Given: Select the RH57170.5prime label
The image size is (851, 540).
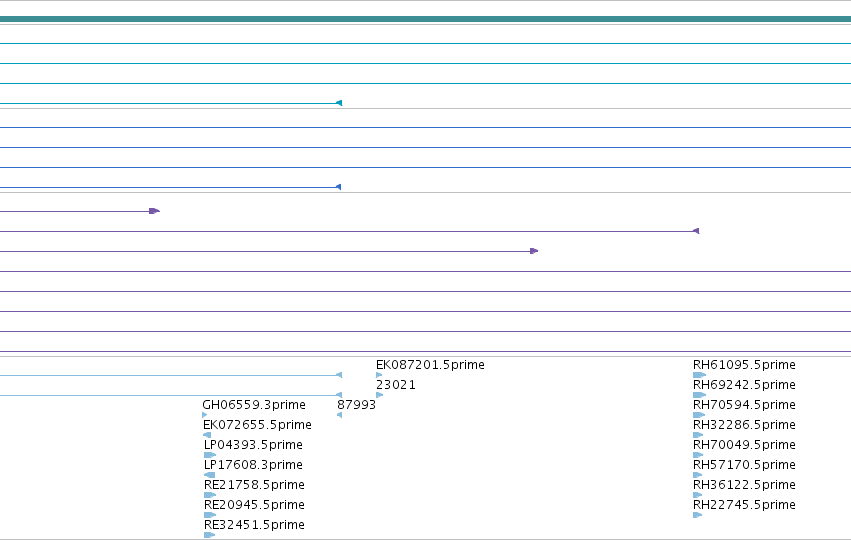Looking at the screenshot, I should [744, 465].
